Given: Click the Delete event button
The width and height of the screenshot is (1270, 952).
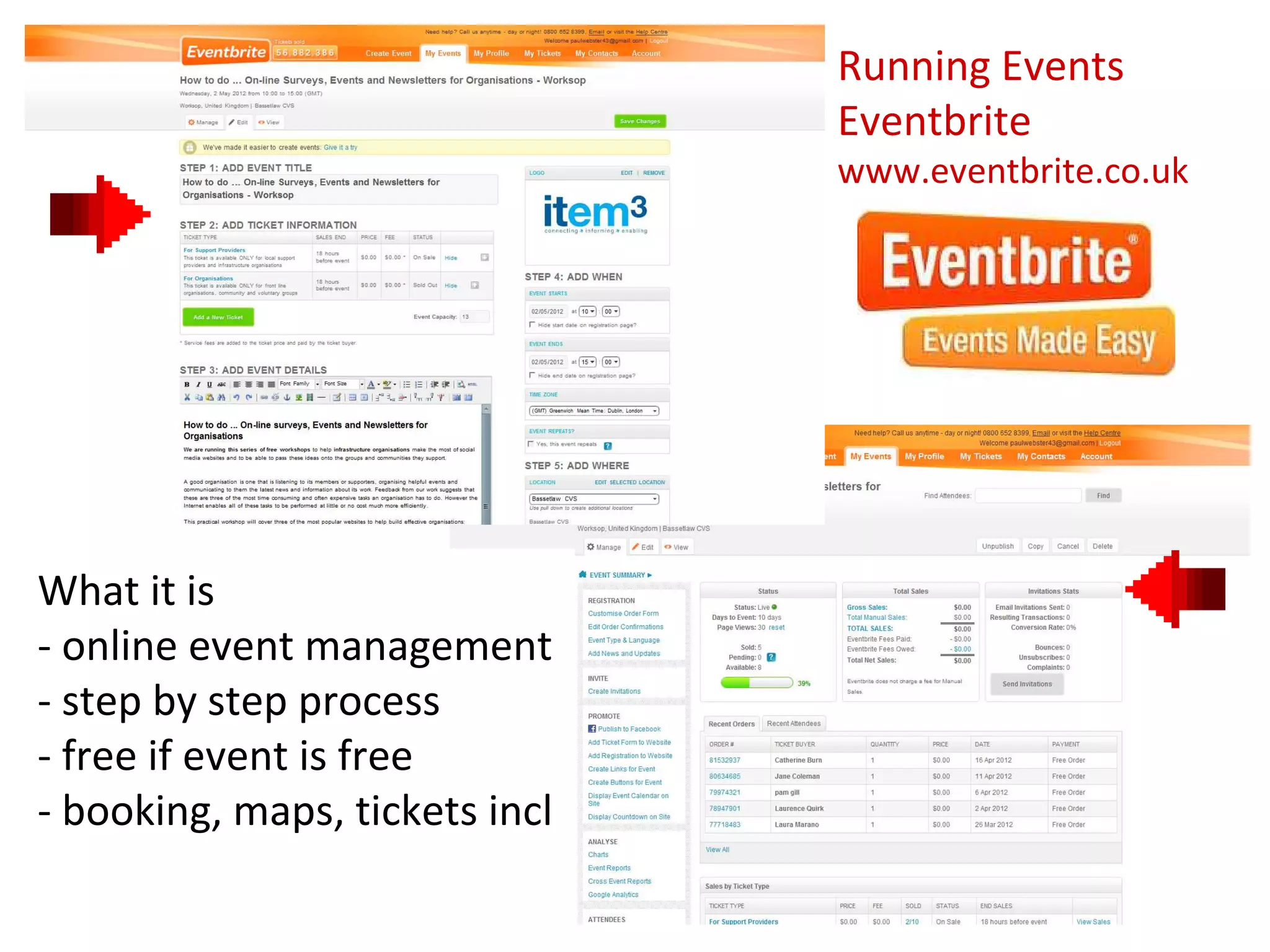Looking at the screenshot, I should pos(1102,546).
